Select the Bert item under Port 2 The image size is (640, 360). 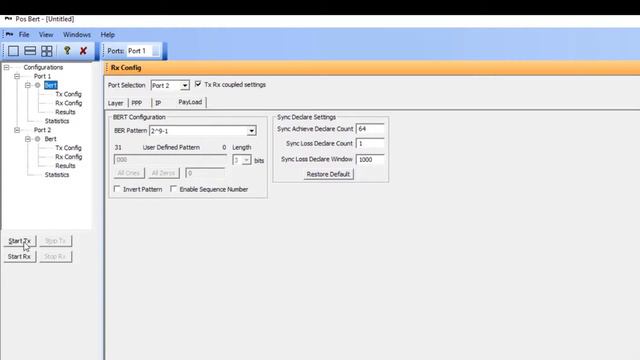coord(51,139)
